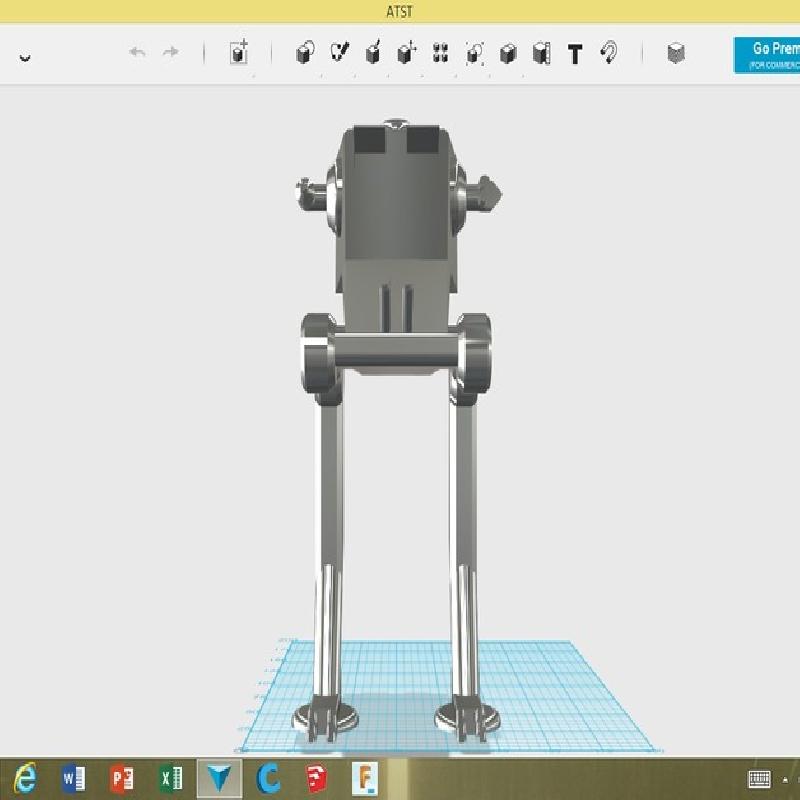
Task: Open SketchUp from the taskbar
Action: point(316,779)
